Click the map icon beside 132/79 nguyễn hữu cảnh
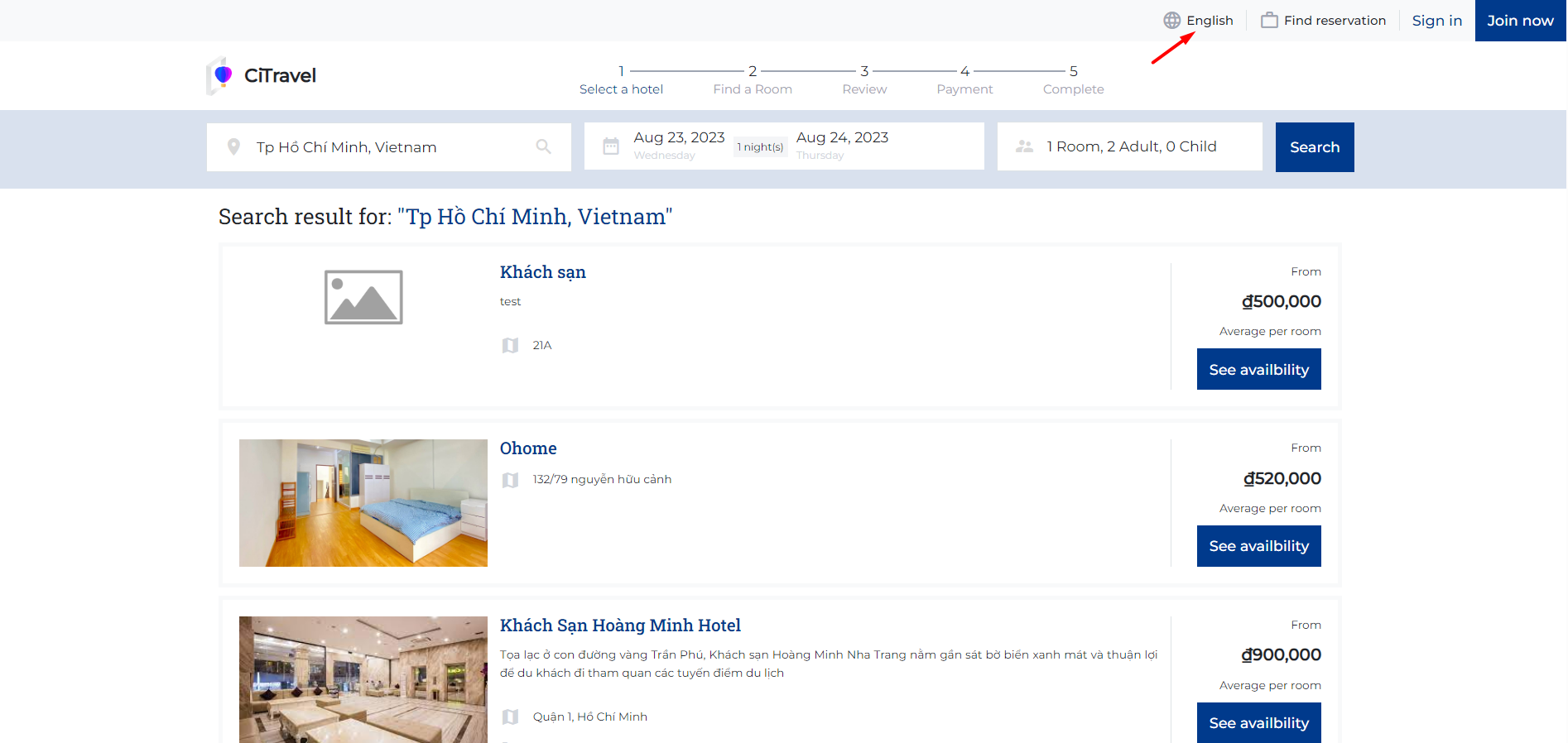This screenshot has width=1568, height=743. click(x=510, y=480)
